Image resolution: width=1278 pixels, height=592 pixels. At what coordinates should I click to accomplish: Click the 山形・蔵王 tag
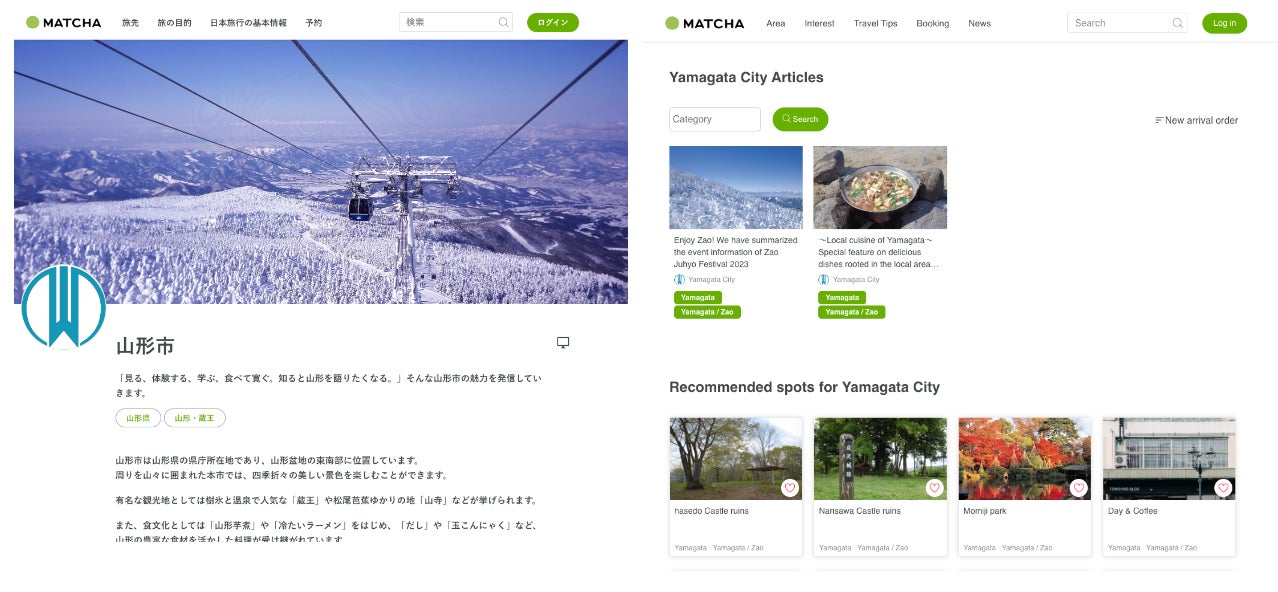195,418
